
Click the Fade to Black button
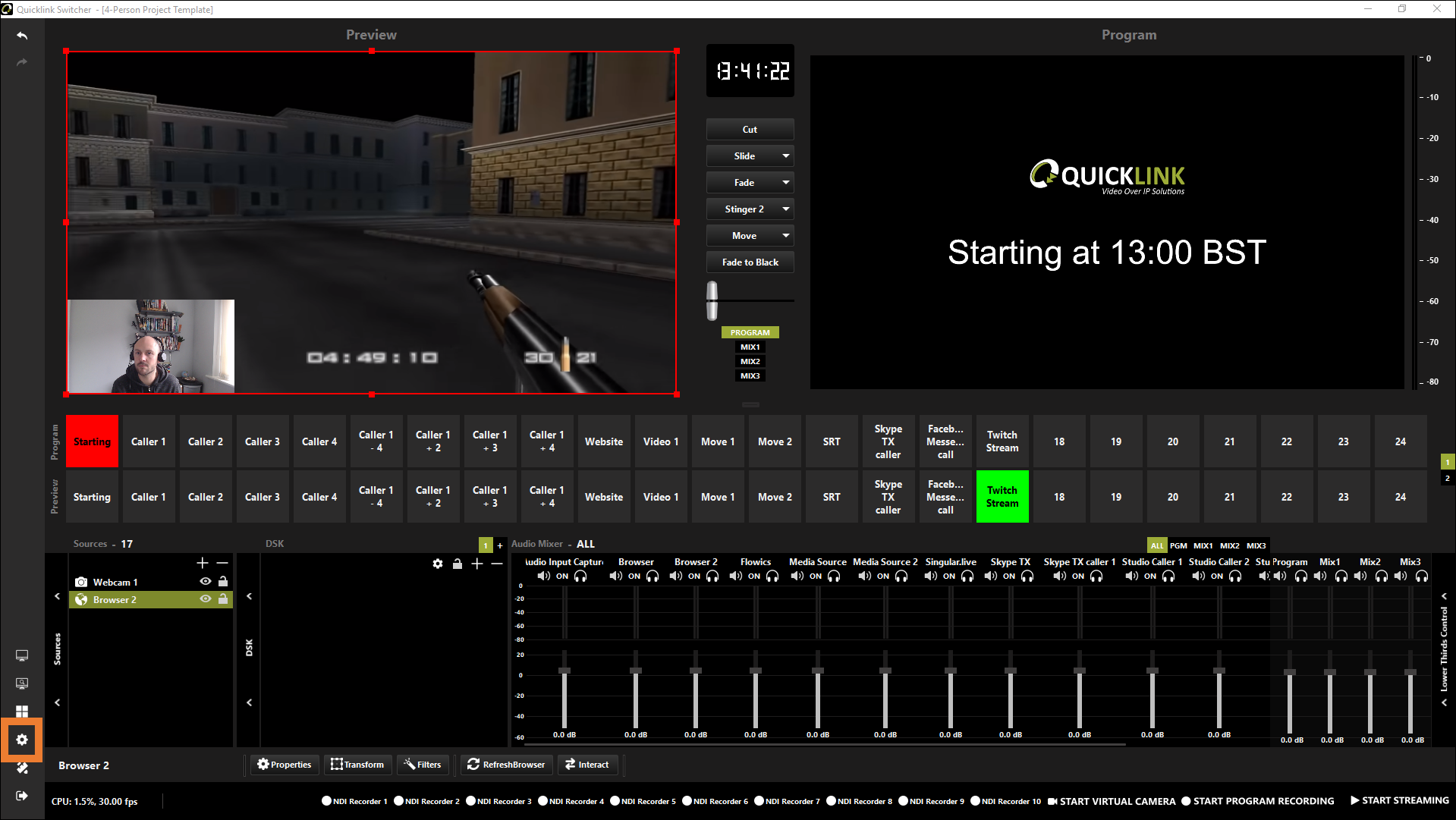(x=750, y=262)
